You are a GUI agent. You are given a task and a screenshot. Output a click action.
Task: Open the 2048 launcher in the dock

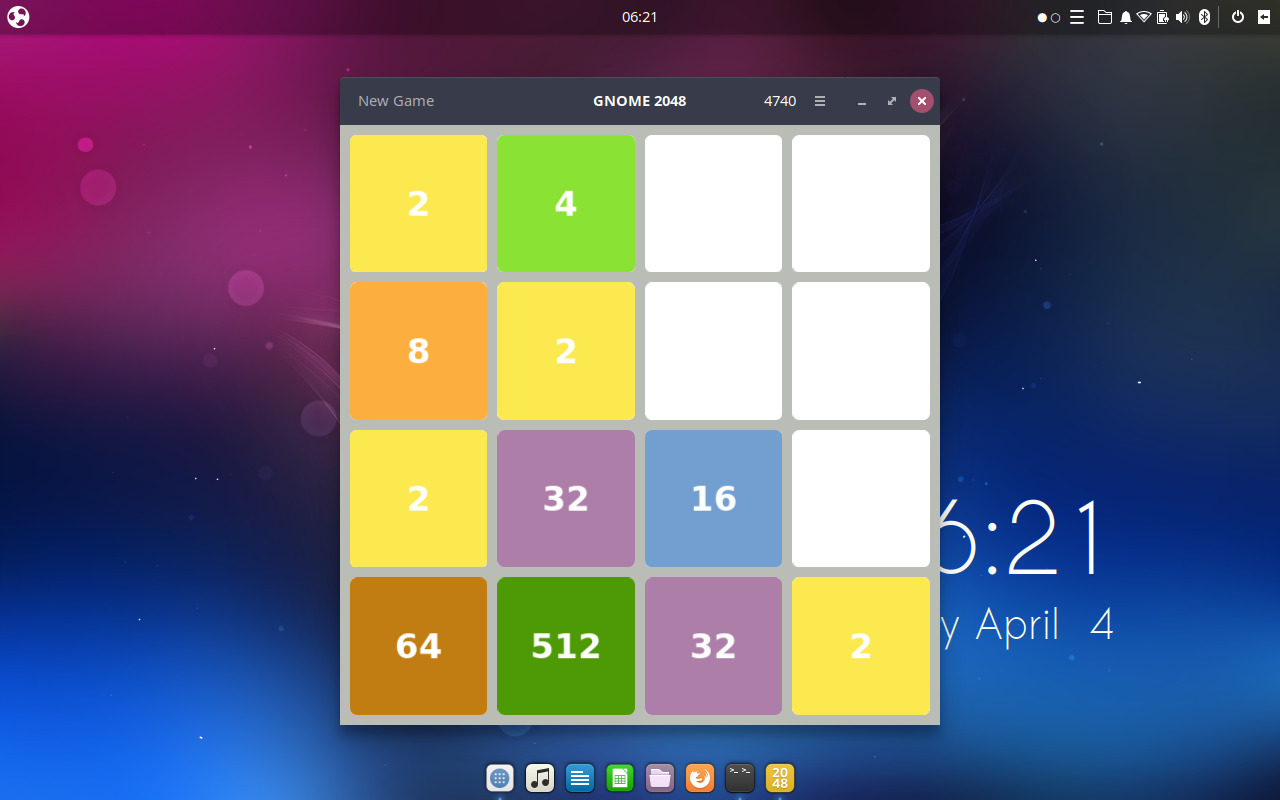(x=780, y=778)
